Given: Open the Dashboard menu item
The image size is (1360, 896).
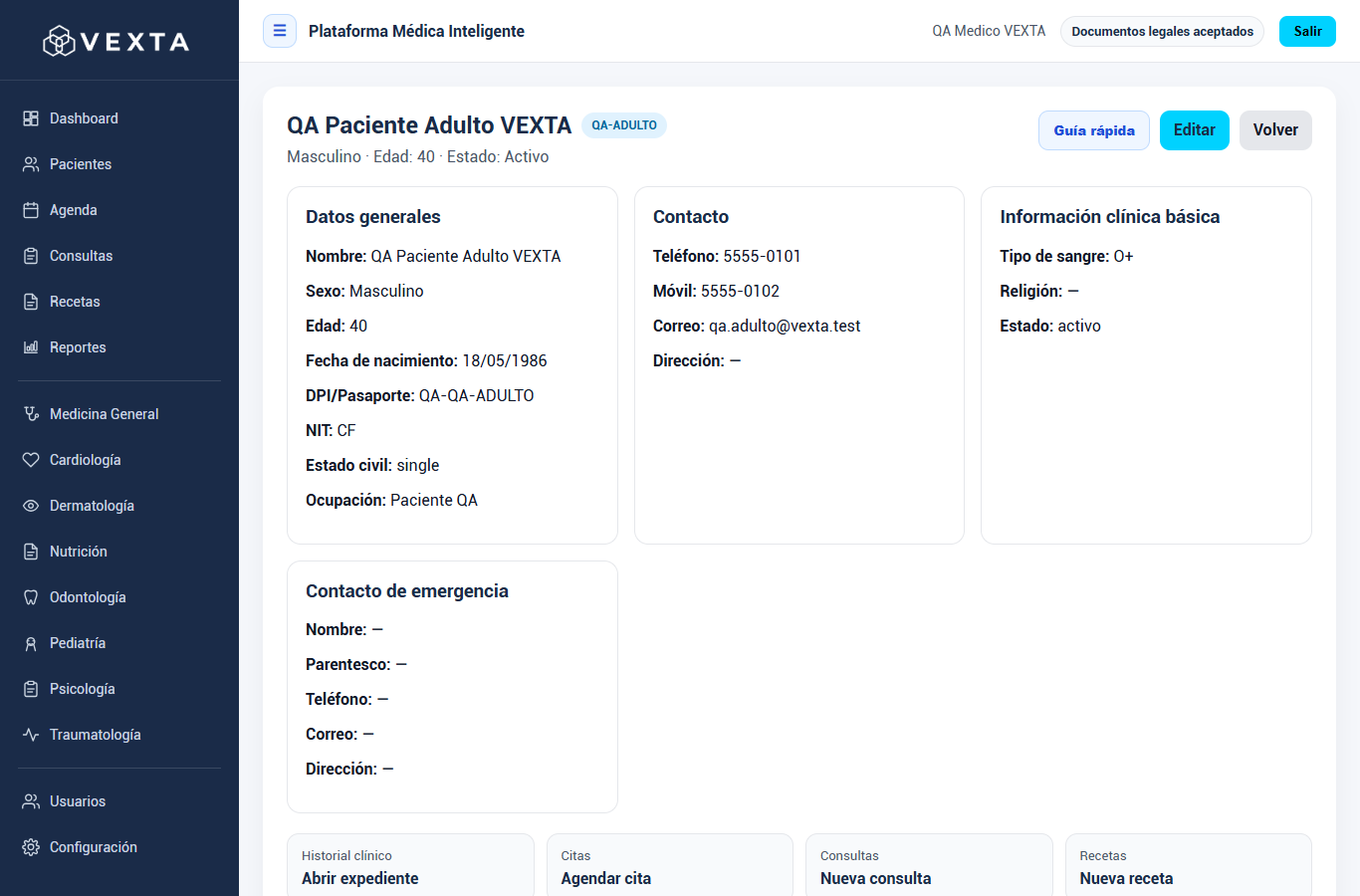Looking at the screenshot, I should (119, 118).
